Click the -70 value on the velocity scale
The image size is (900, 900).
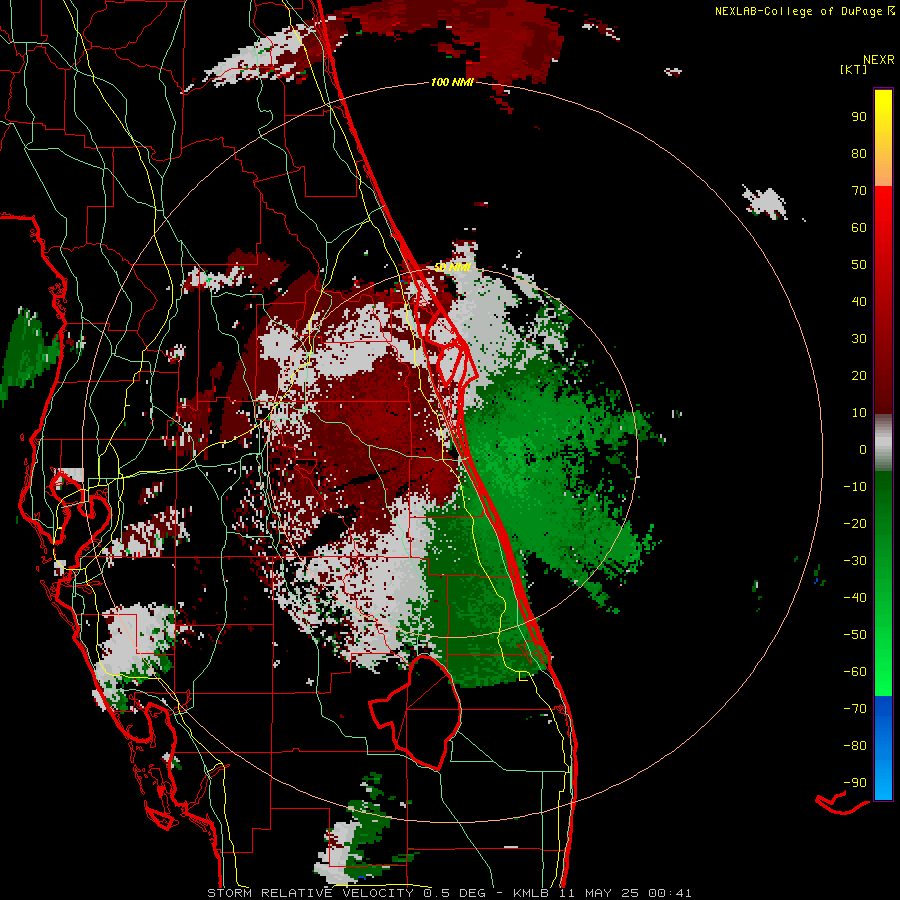pyautogui.click(x=855, y=709)
